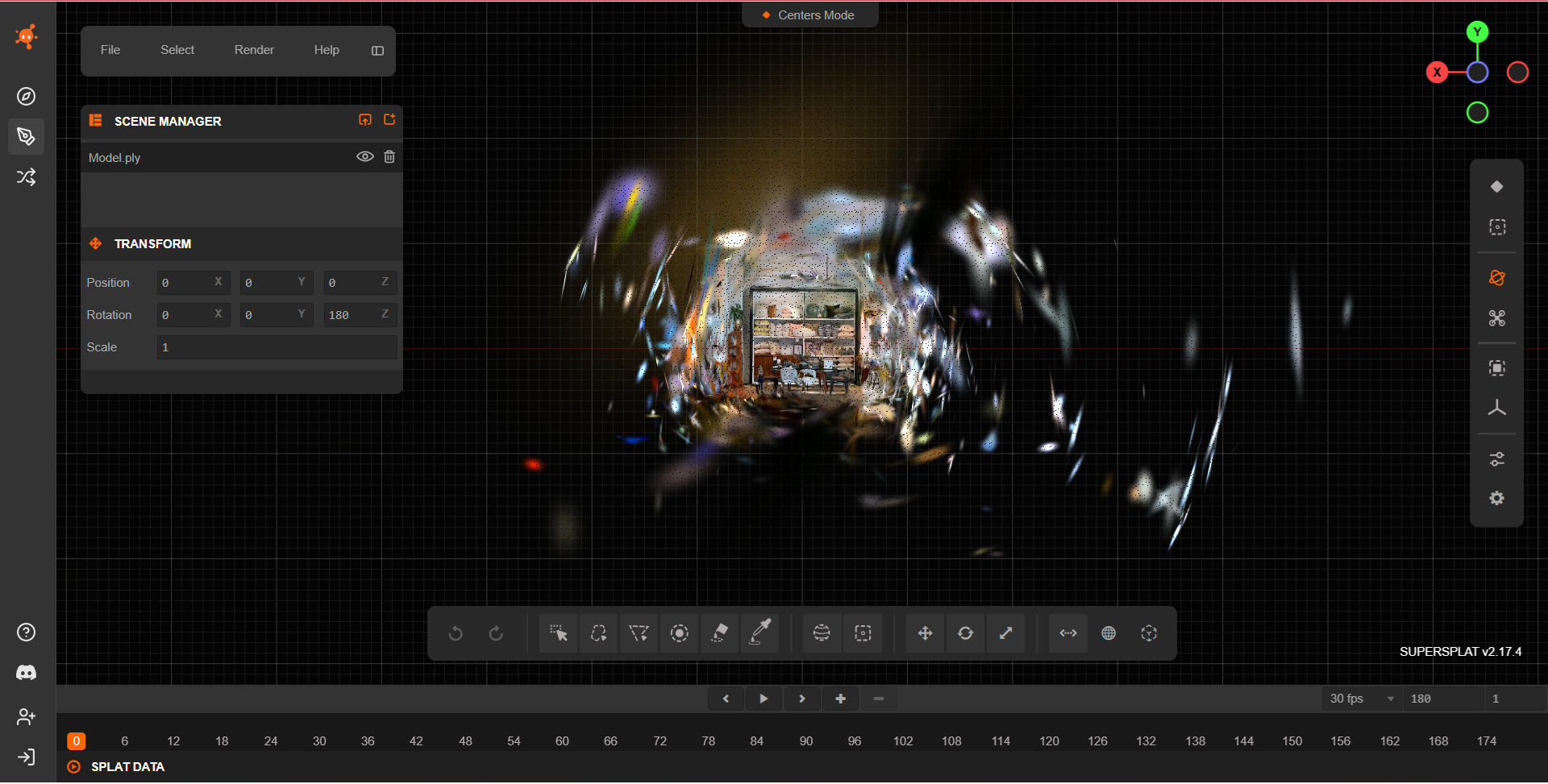The height and width of the screenshot is (784, 1548).
Task: Open Discord link in sidebar
Action: pos(27,674)
